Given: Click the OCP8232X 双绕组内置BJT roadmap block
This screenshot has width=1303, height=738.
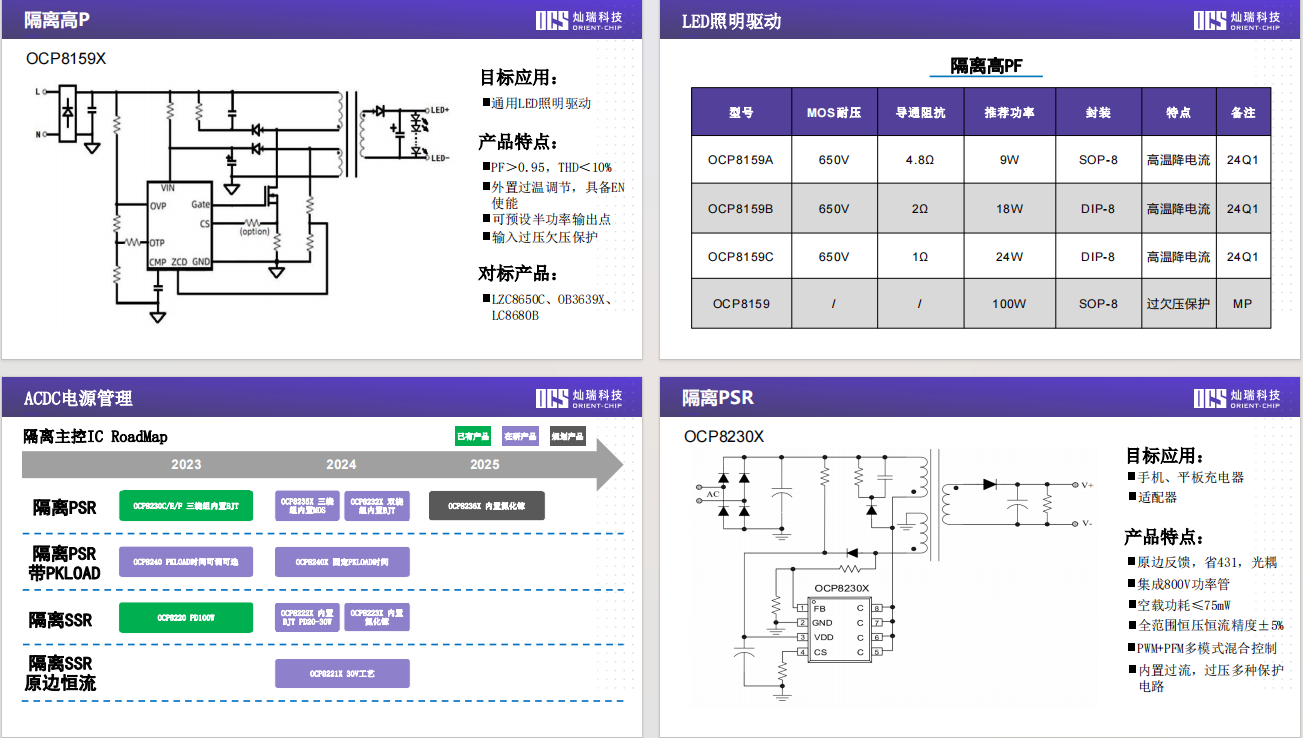Looking at the screenshot, I should pyautogui.click(x=377, y=506).
